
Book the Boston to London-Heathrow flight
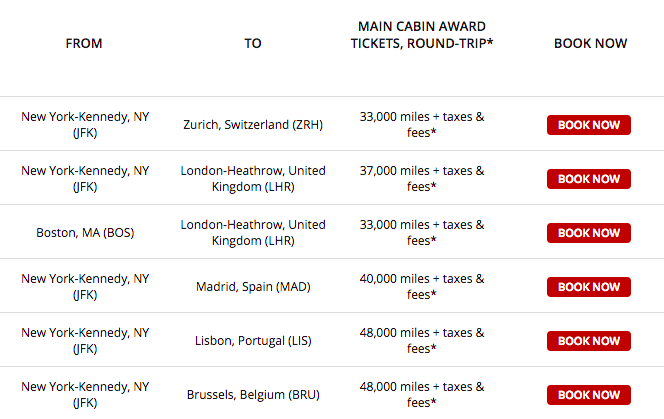tap(589, 233)
